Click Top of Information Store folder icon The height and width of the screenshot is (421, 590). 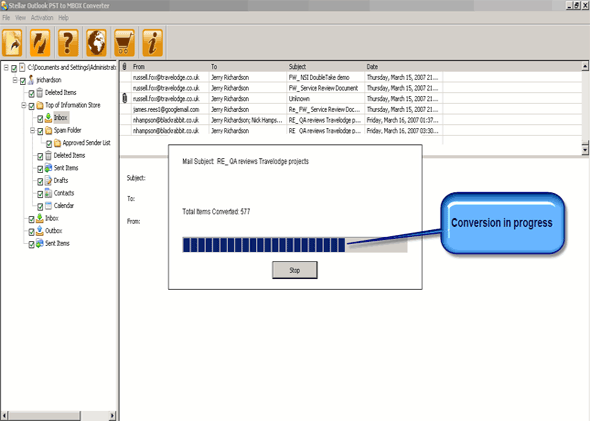point(40,105)
